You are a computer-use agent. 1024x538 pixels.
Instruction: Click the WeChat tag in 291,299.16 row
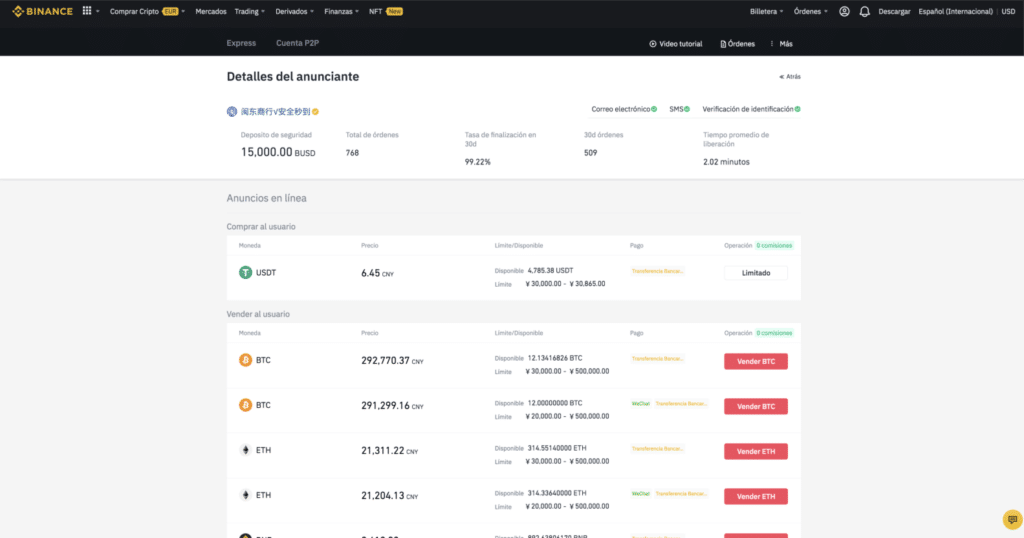pos(641,404)
